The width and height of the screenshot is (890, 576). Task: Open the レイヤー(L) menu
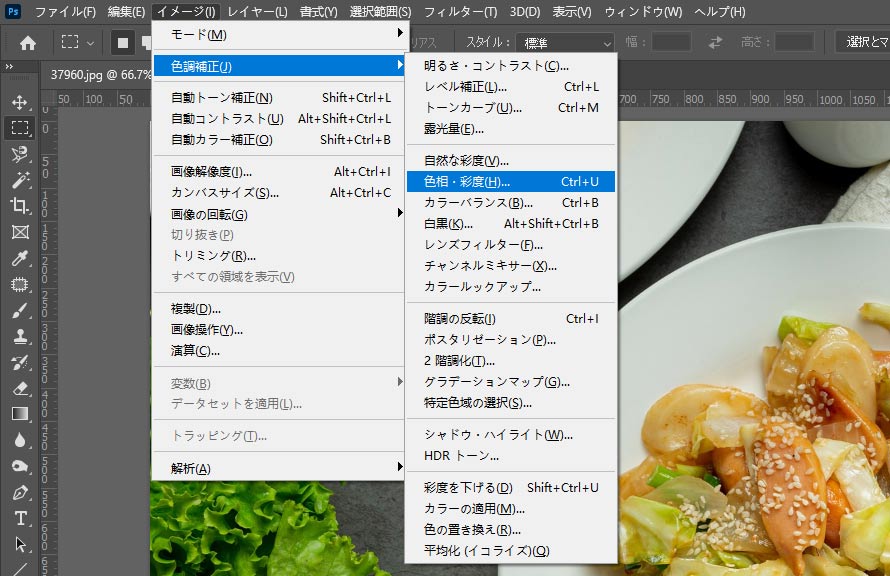point(257,12)
